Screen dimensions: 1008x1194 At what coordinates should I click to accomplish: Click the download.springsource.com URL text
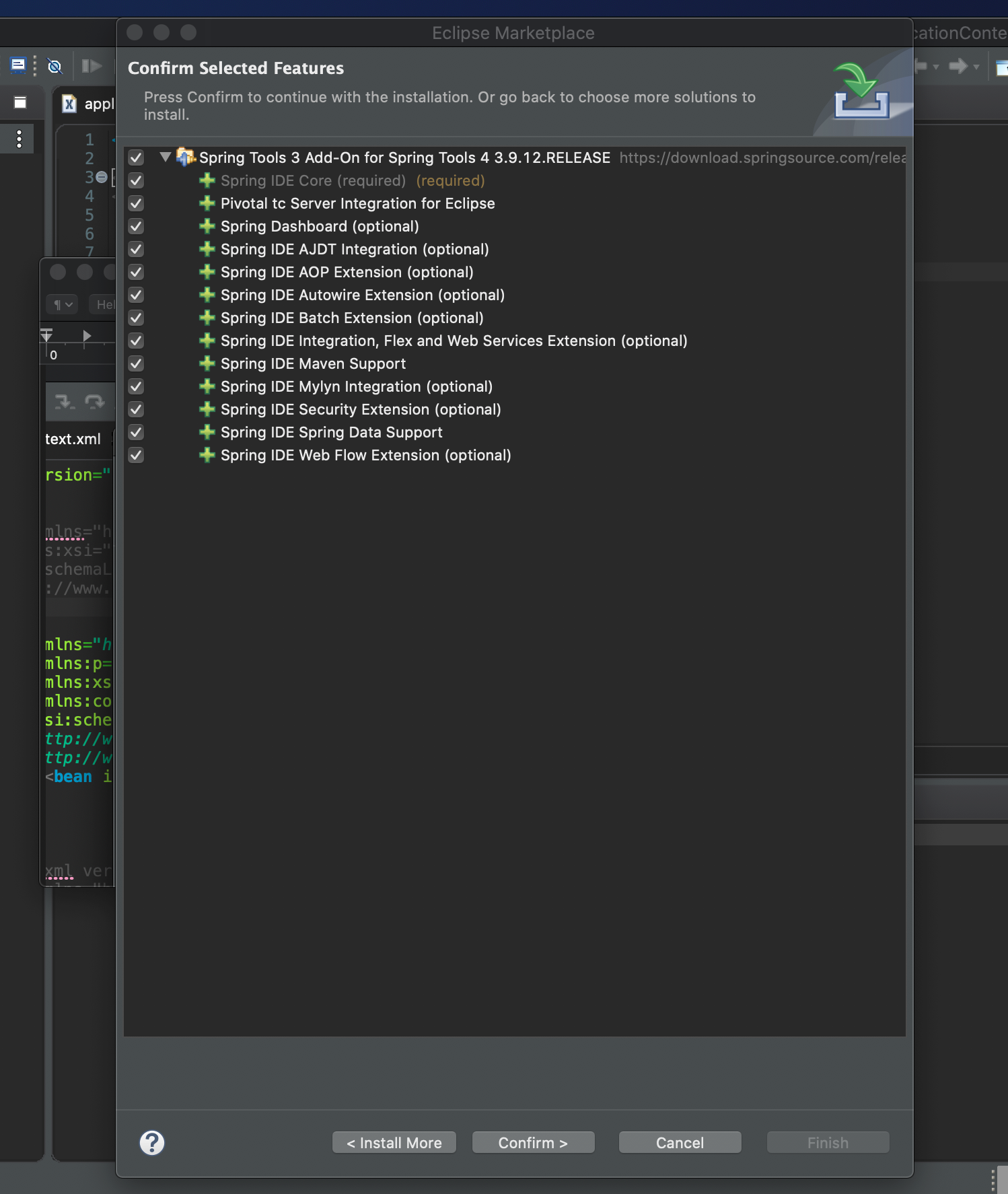762,157
